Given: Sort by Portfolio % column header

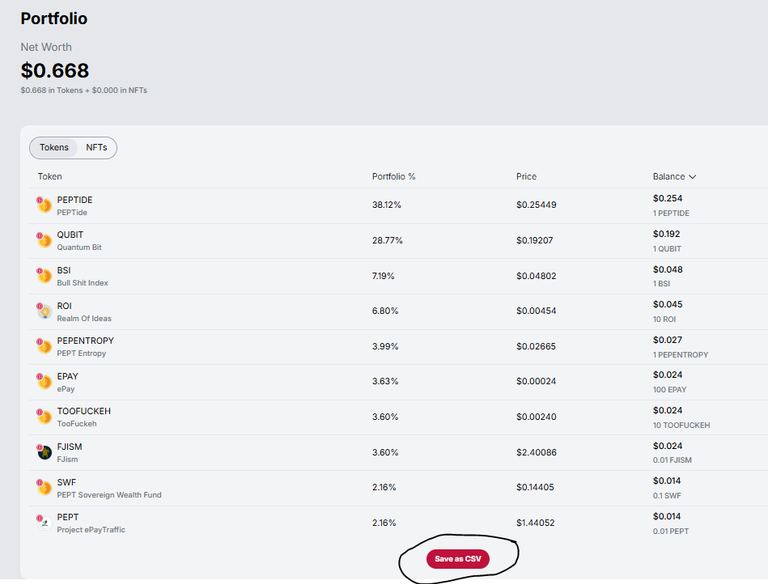Looking at the screenshot, I should pos(393,176).
